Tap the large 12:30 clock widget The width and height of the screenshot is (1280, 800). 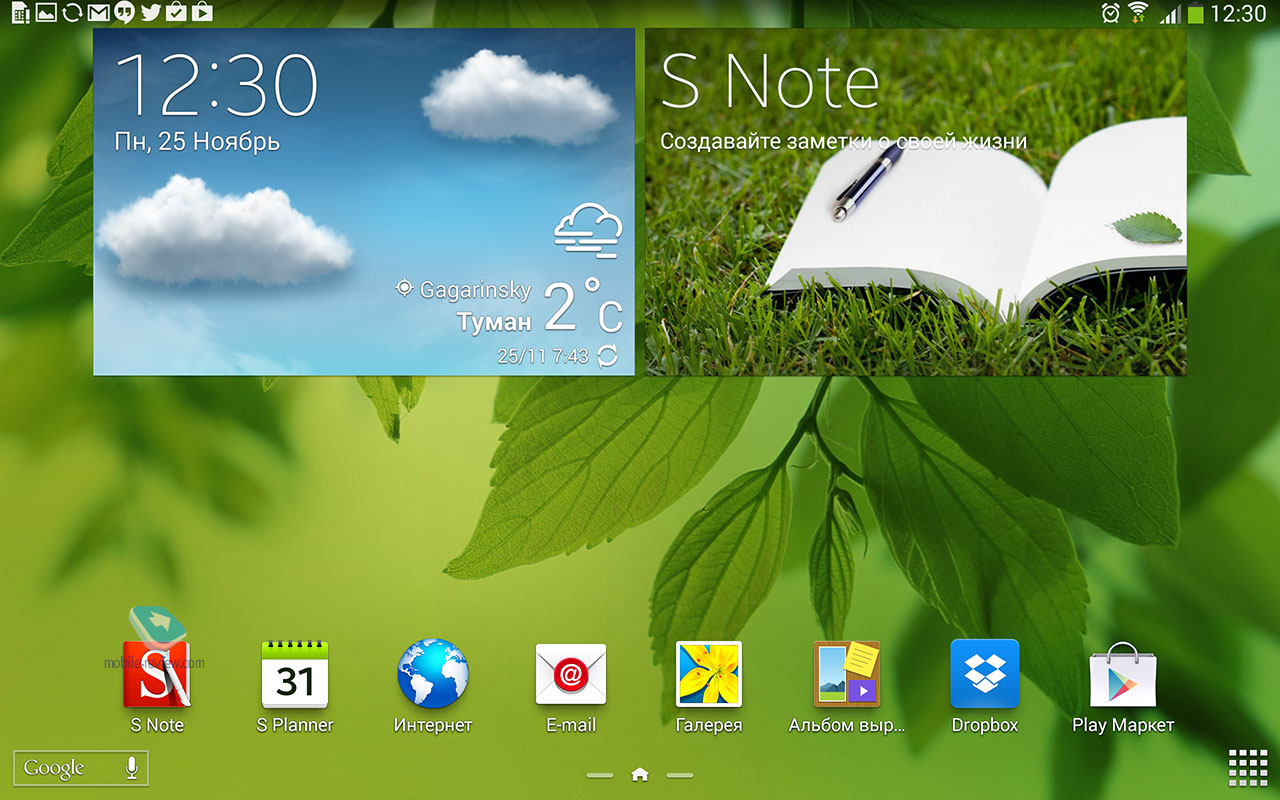click(217, 85)
